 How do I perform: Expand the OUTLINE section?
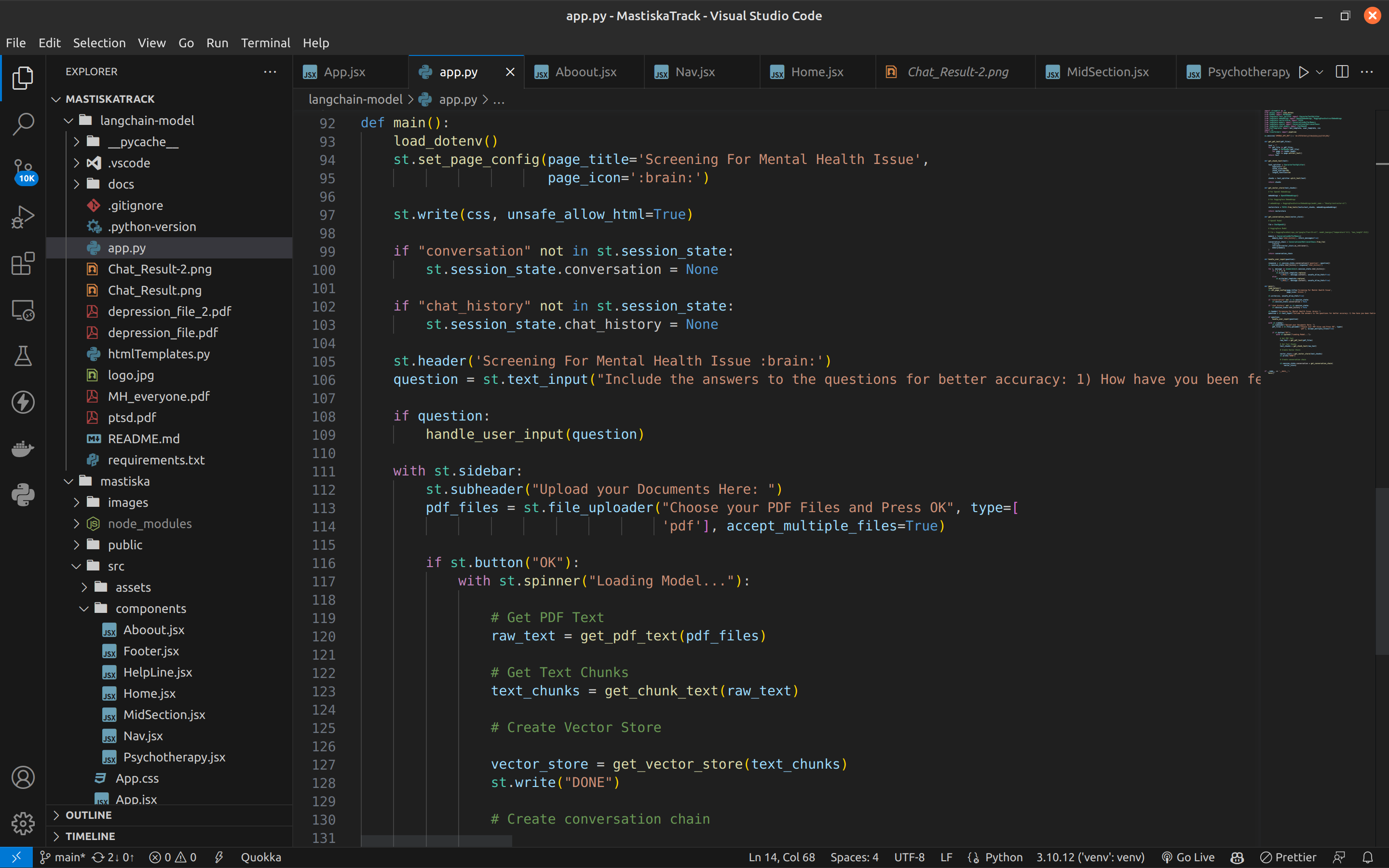point(88,814)
